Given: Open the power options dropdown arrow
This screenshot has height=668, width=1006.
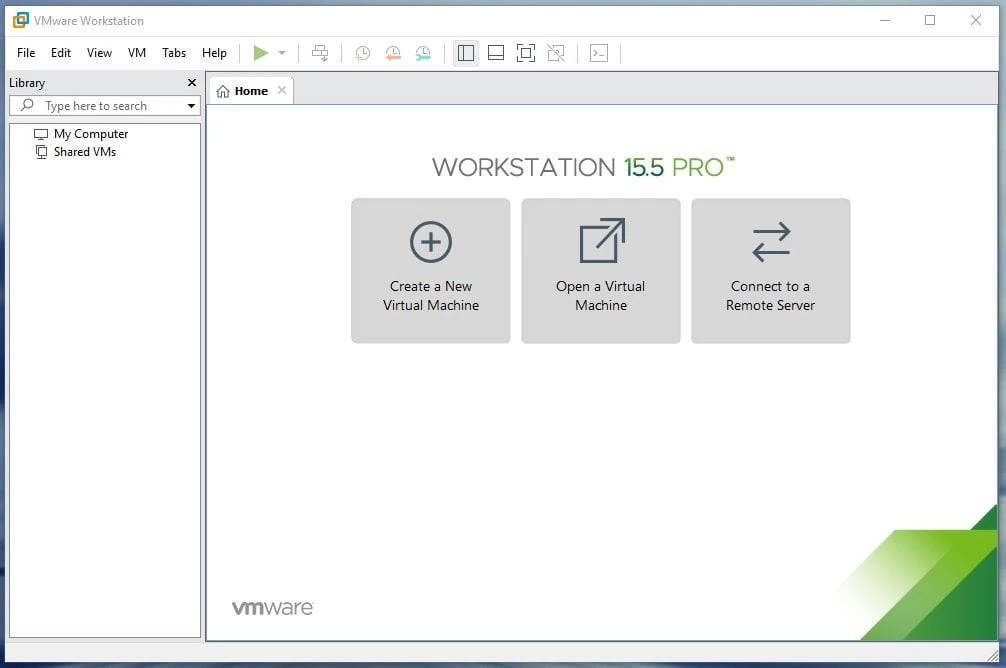Looking at the screenshot, I should pos(282,53).
